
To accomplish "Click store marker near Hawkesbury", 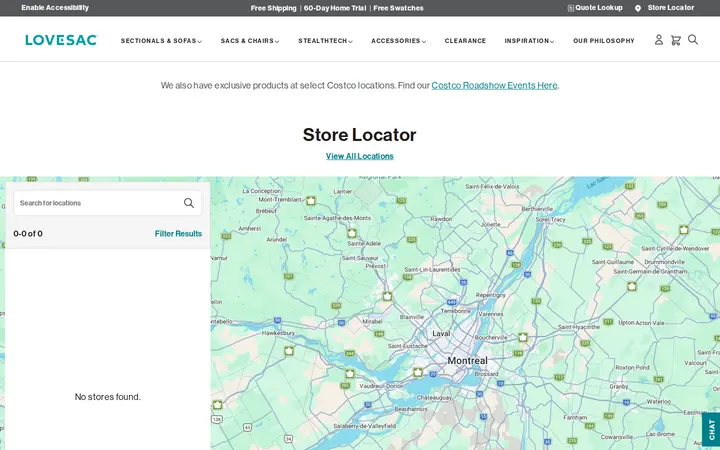I will pyautogui.click(x=289, y=351).
